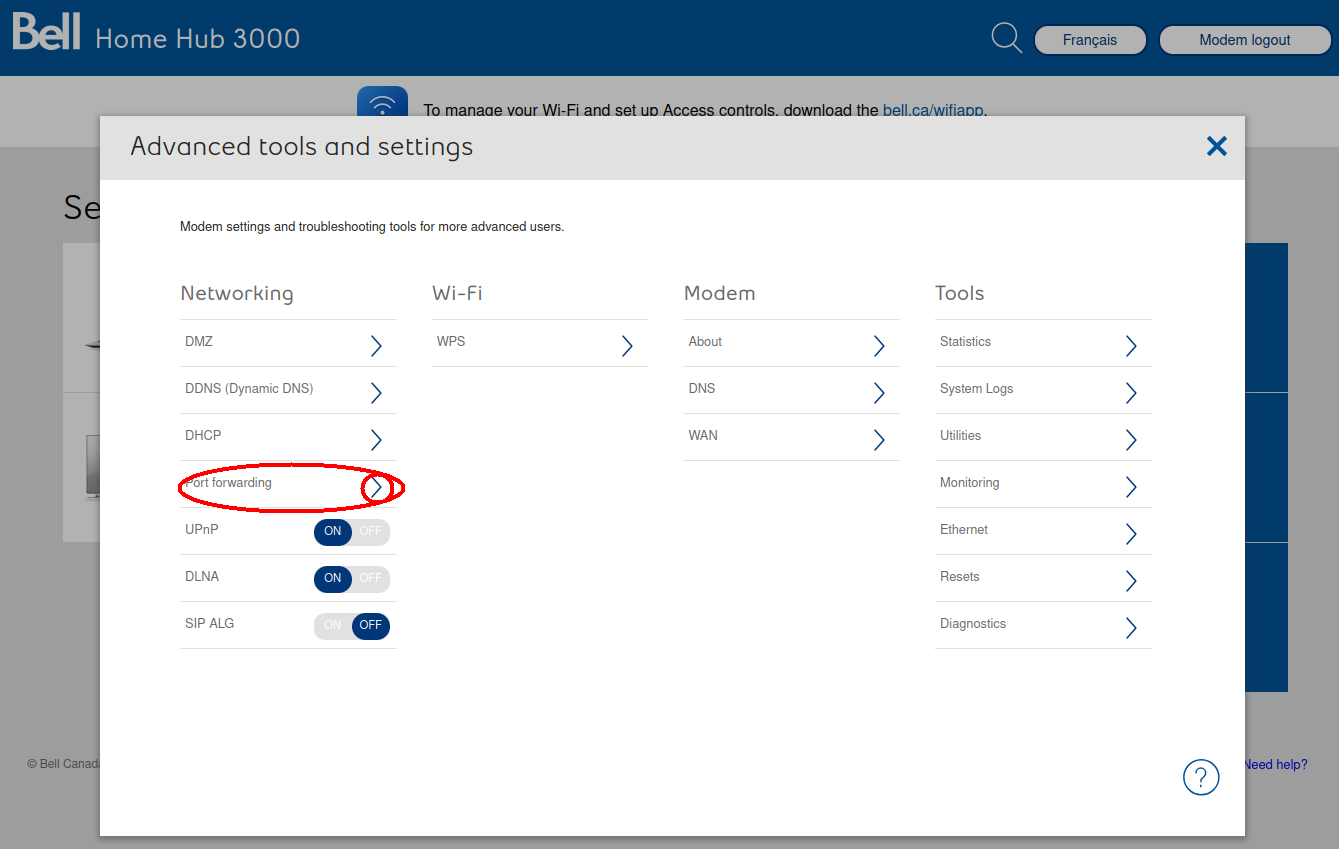This screenshot has height=849, width=1339.
Task: Open modem About chevron
Action: pos(879,346)
